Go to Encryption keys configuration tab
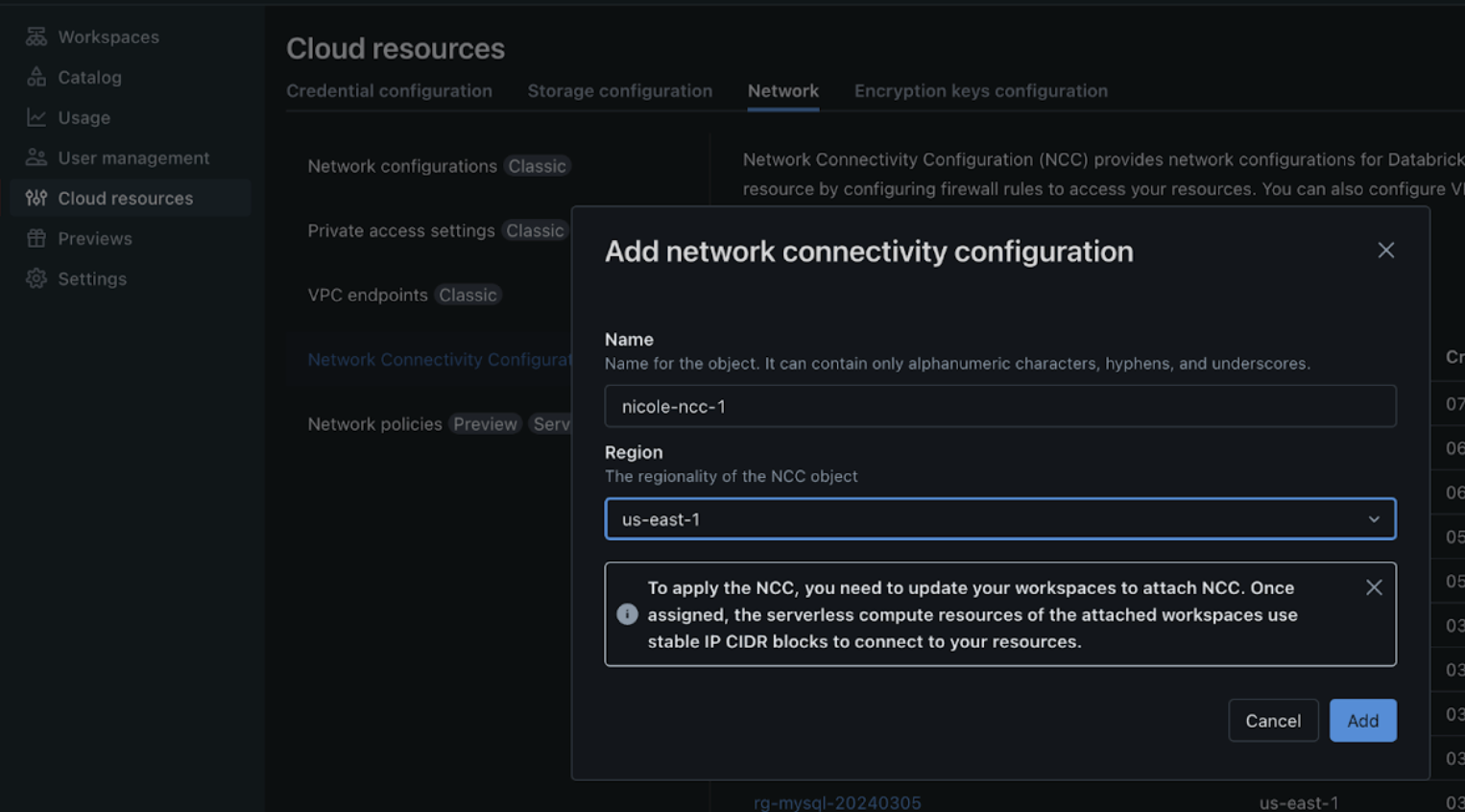This screenshot has height=812, width=1465. tap(980, 91)
